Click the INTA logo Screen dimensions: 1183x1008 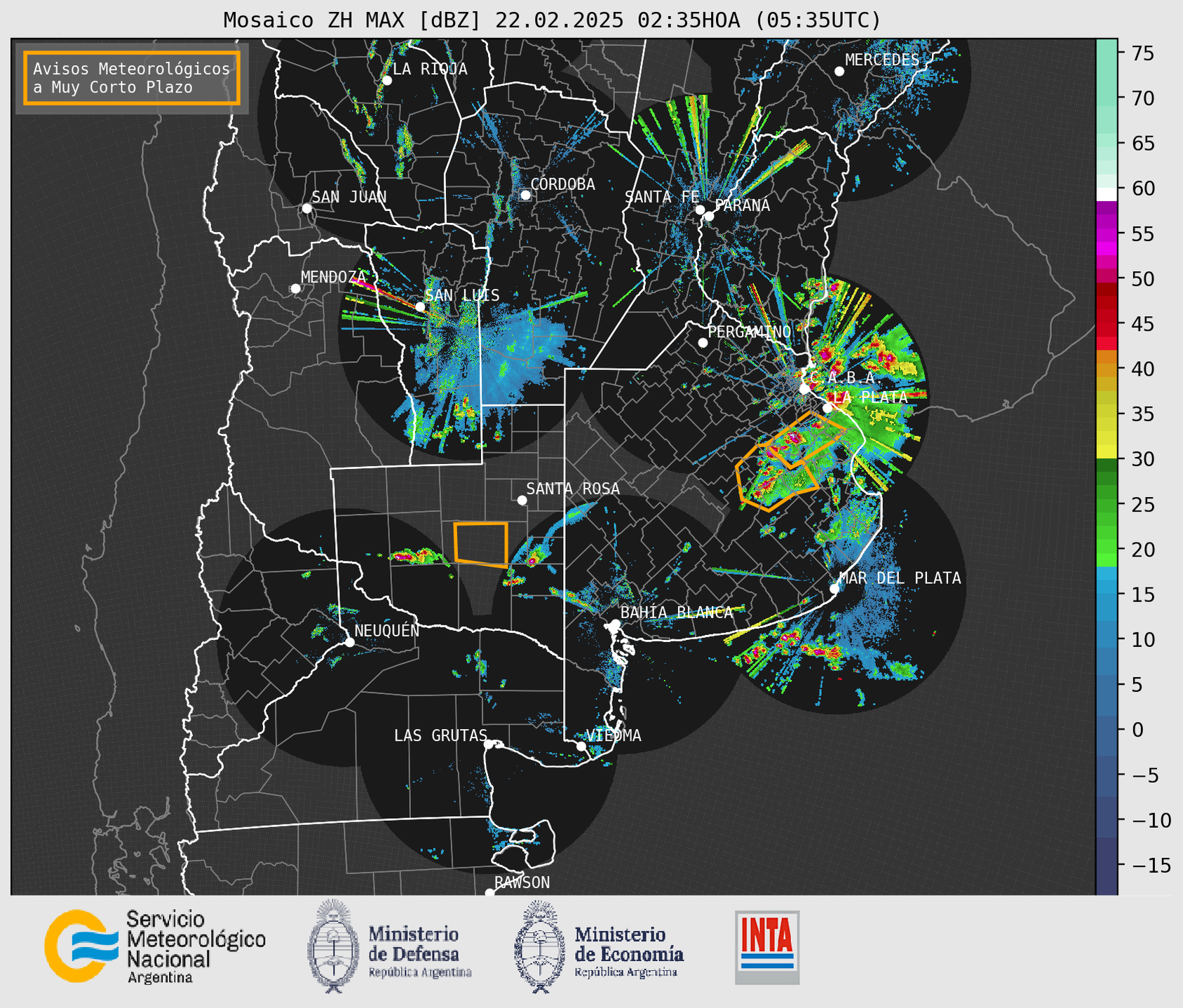767,947
